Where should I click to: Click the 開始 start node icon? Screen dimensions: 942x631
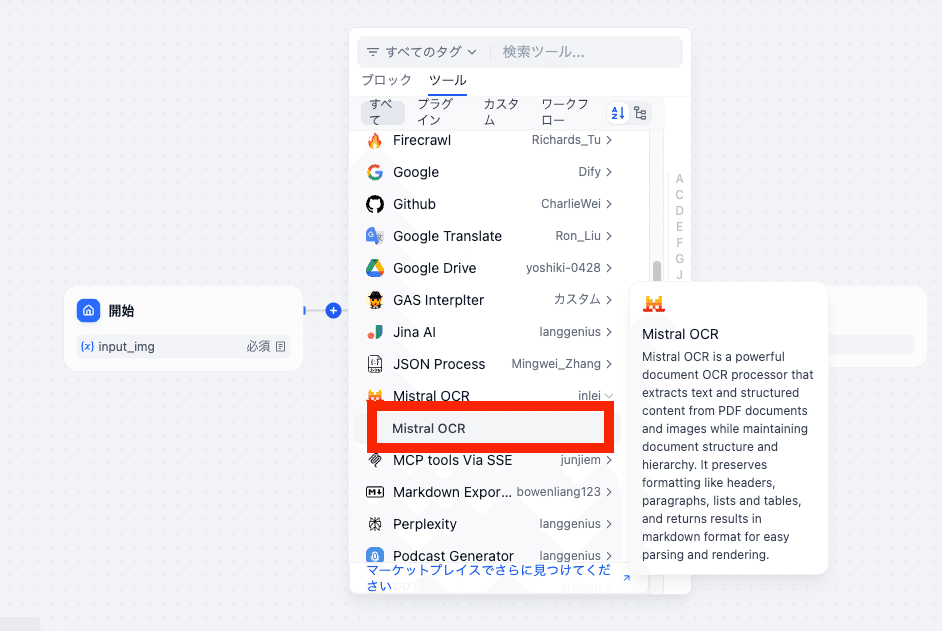point(88,311)
